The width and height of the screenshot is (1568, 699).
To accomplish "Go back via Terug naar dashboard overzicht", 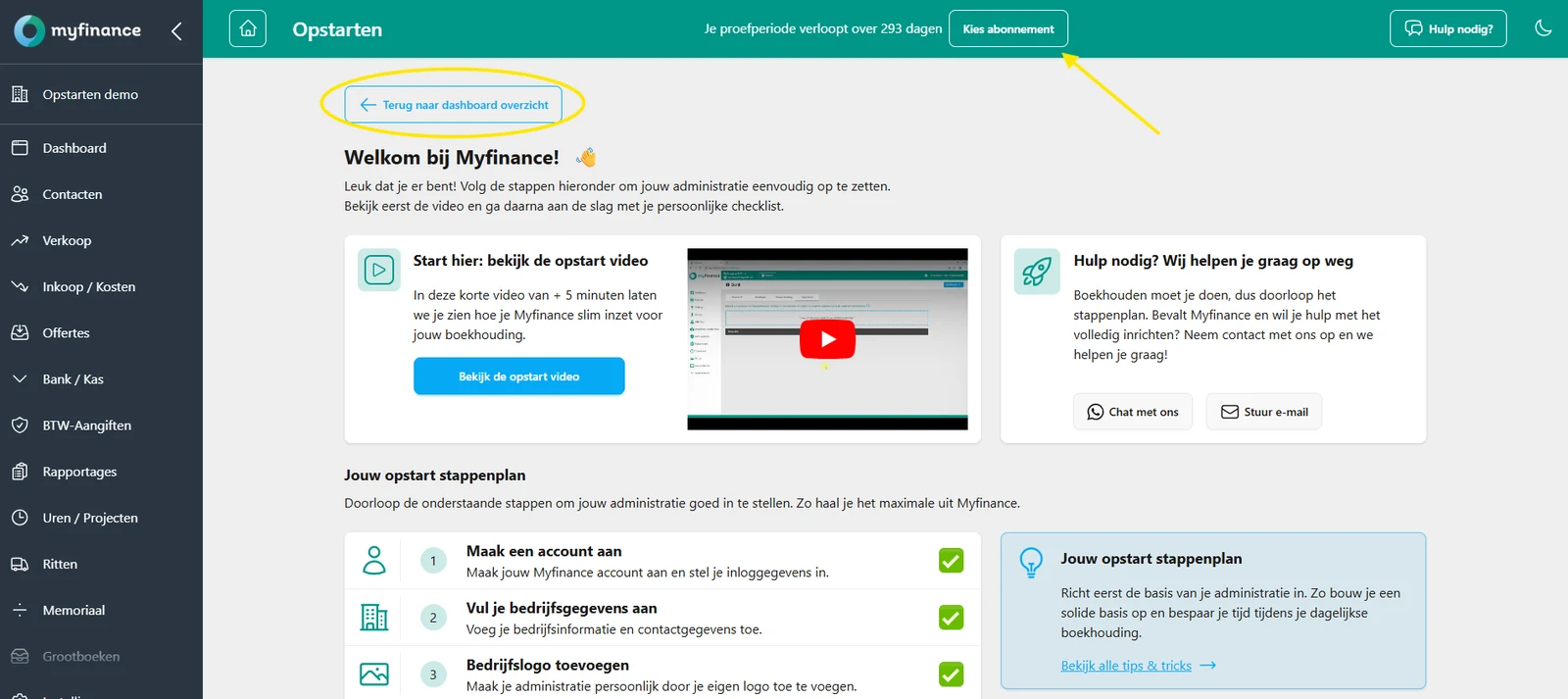I will click(453, 105).
